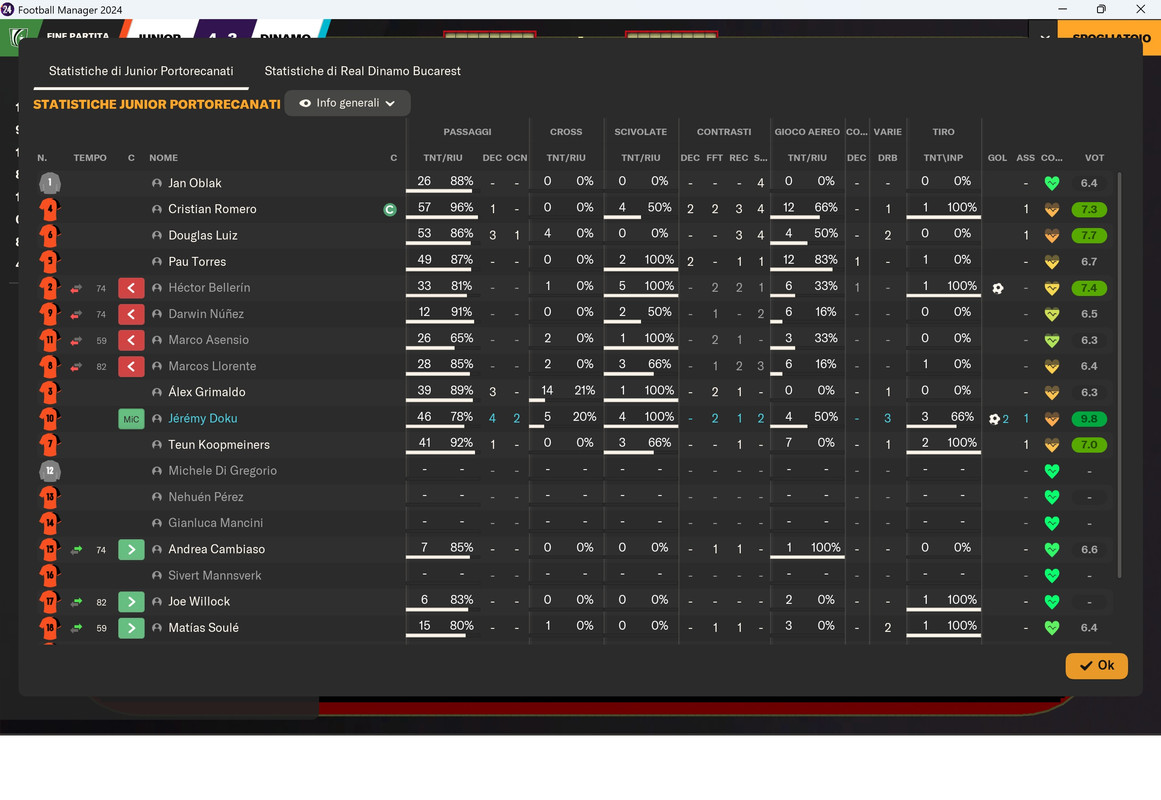The height and width of the screenshot is (800, 1161).
Task: Click Cristian Romero's 7.3 rating badge
Action: point(1089,210)
